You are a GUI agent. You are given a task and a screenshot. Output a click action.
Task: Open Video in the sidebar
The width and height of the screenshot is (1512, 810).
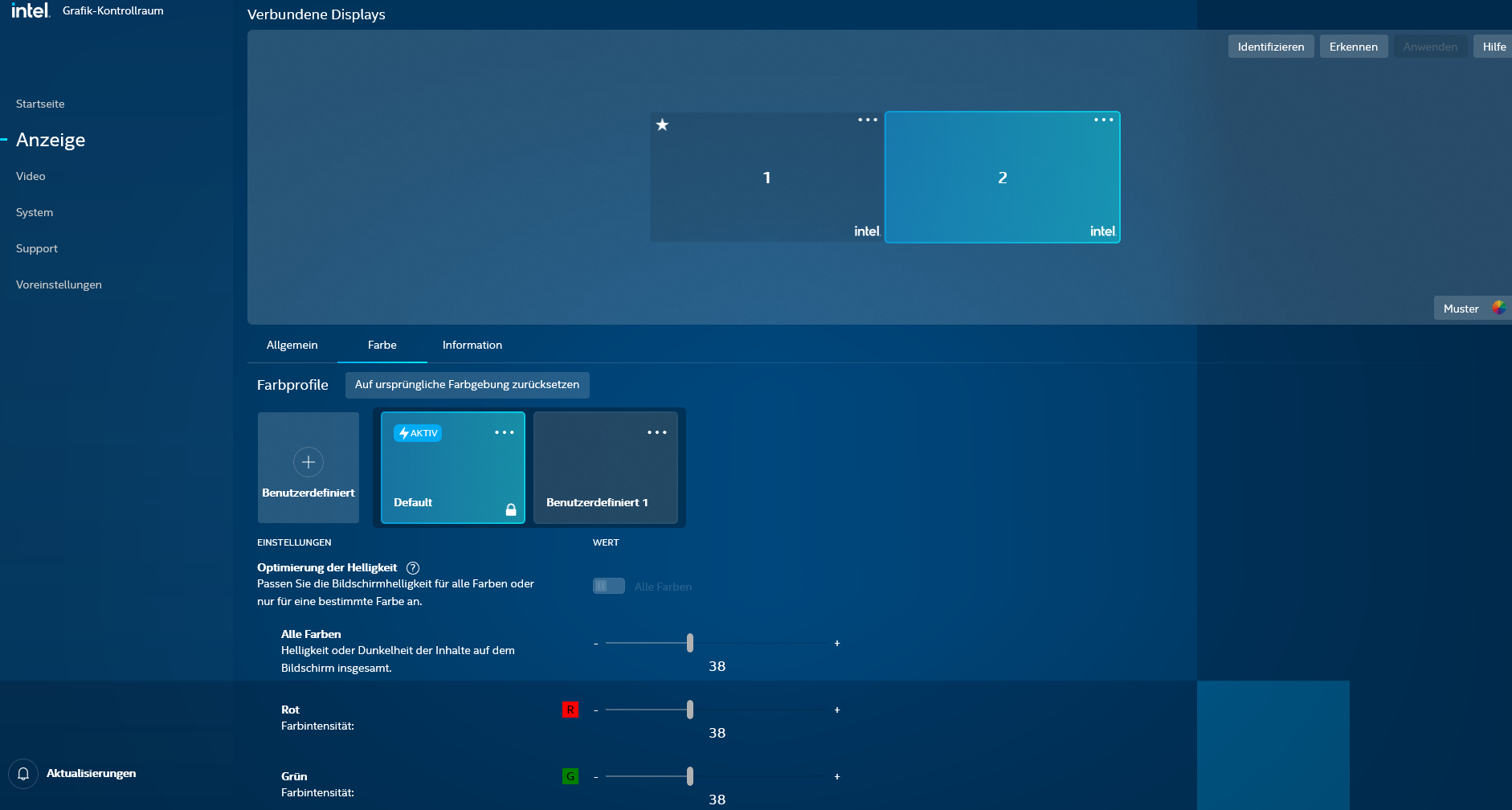[x=31, y=176]
